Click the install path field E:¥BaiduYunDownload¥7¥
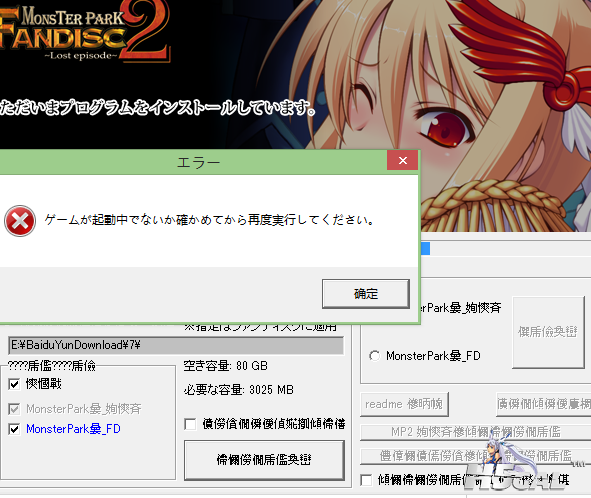 (x=176, y=345)
